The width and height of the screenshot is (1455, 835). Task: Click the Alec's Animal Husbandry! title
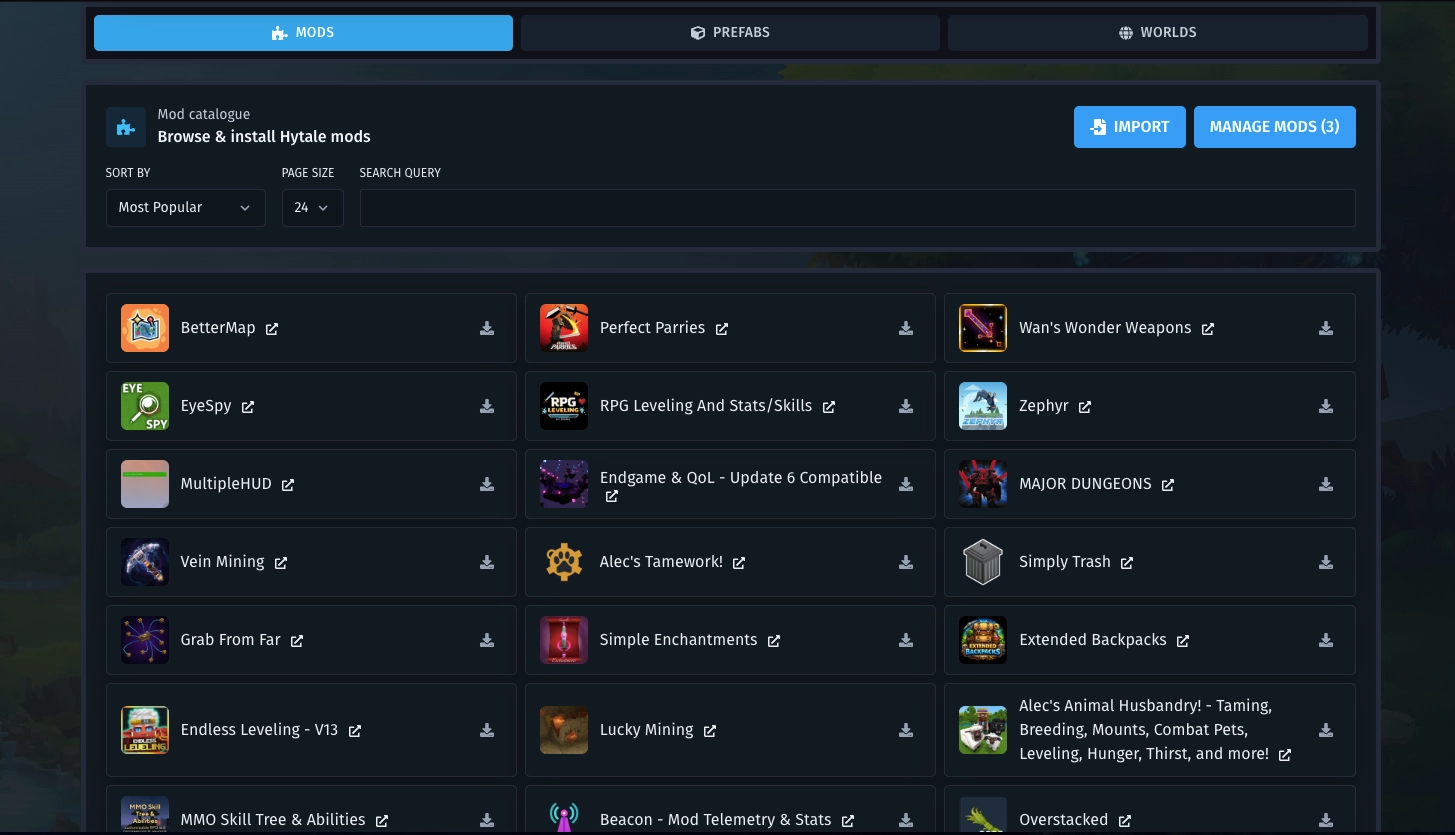point(1145,730)
